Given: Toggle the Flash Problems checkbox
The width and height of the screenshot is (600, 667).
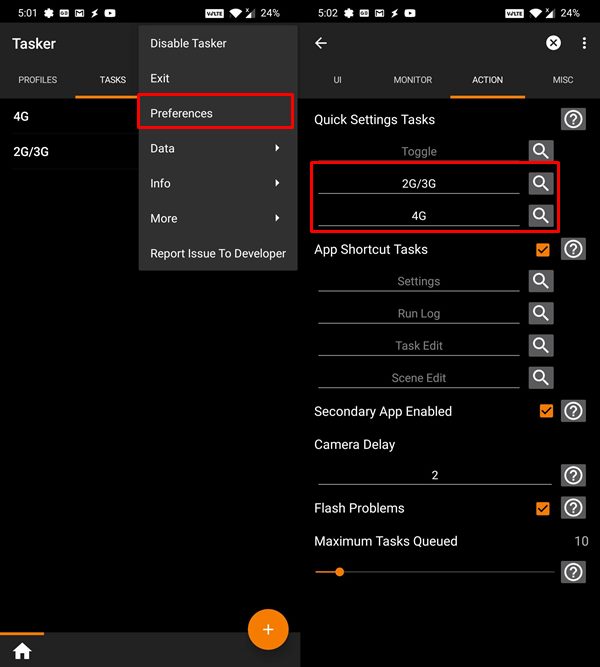Looking at the screenshot, I should tap(543, 508).
